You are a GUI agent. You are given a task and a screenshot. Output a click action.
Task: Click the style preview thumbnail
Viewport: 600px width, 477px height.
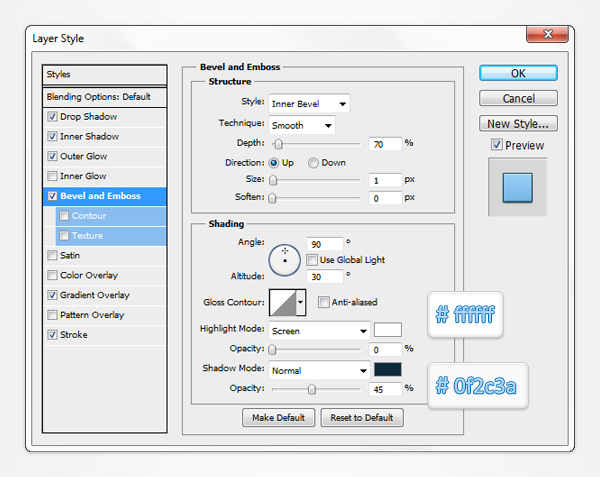click(517, 186)
